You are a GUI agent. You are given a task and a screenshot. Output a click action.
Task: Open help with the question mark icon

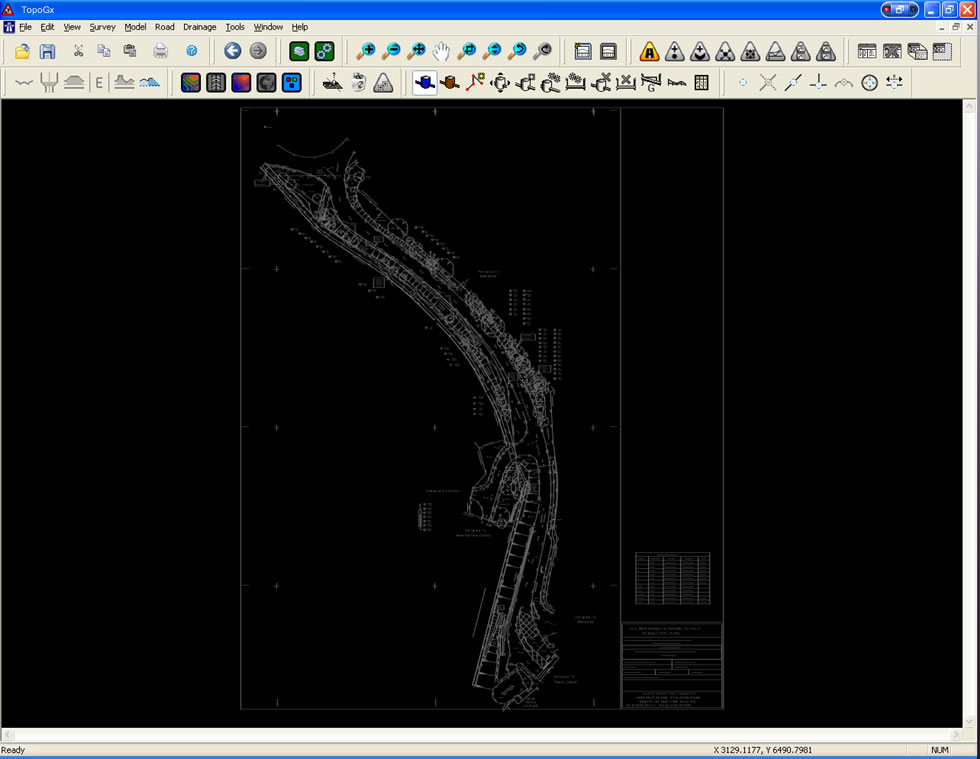pyautogui.click(x=192, y=51)
